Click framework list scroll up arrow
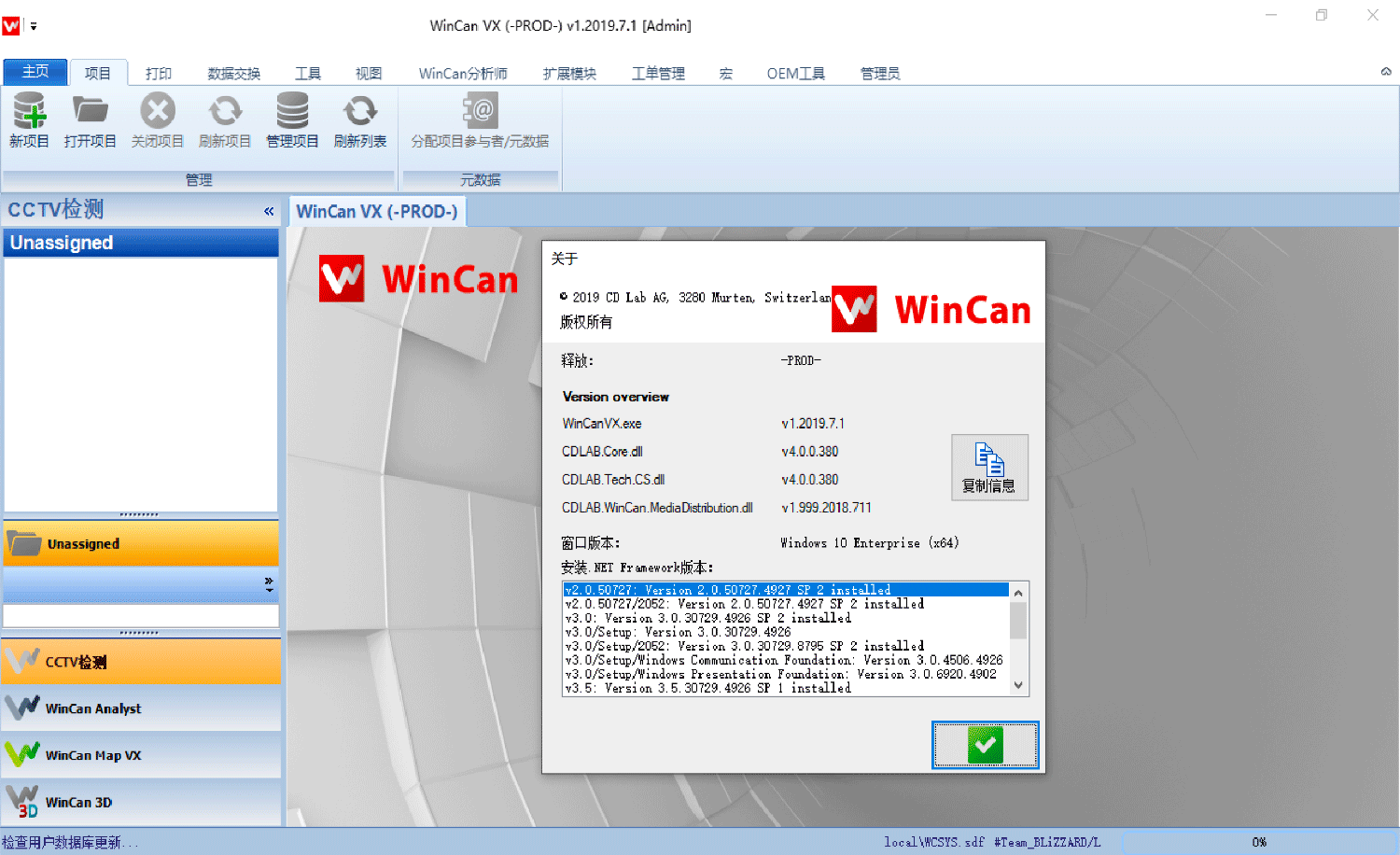The height and width of the screenshot is (855, 1400). [x=1018, y=593]
